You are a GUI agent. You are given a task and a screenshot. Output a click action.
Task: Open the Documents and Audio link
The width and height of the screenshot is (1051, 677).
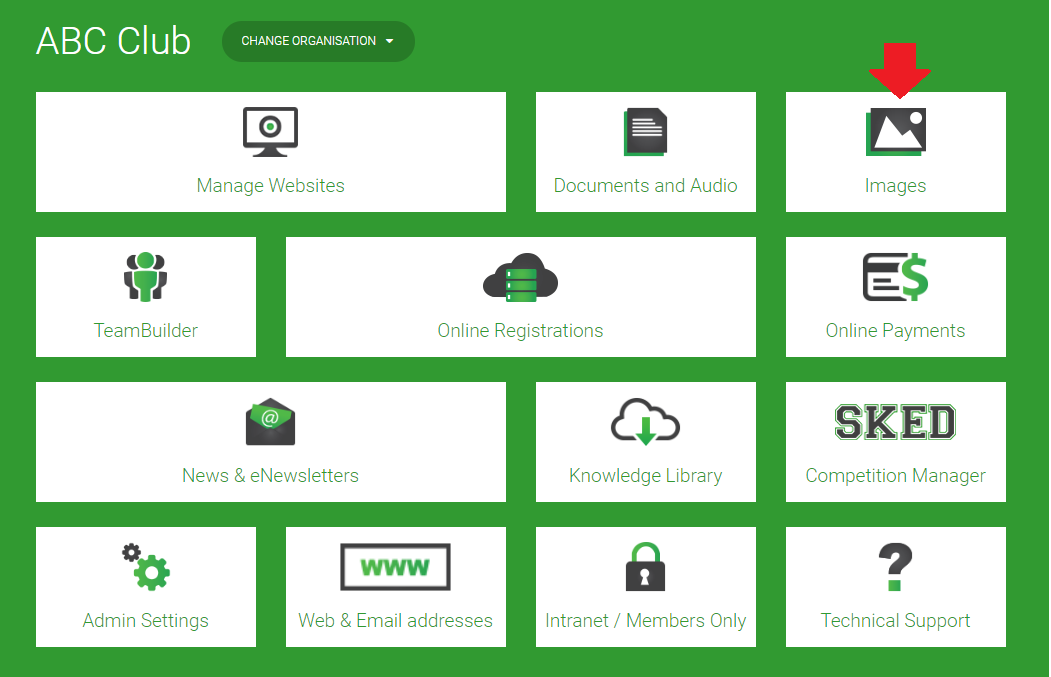[645, 186]
